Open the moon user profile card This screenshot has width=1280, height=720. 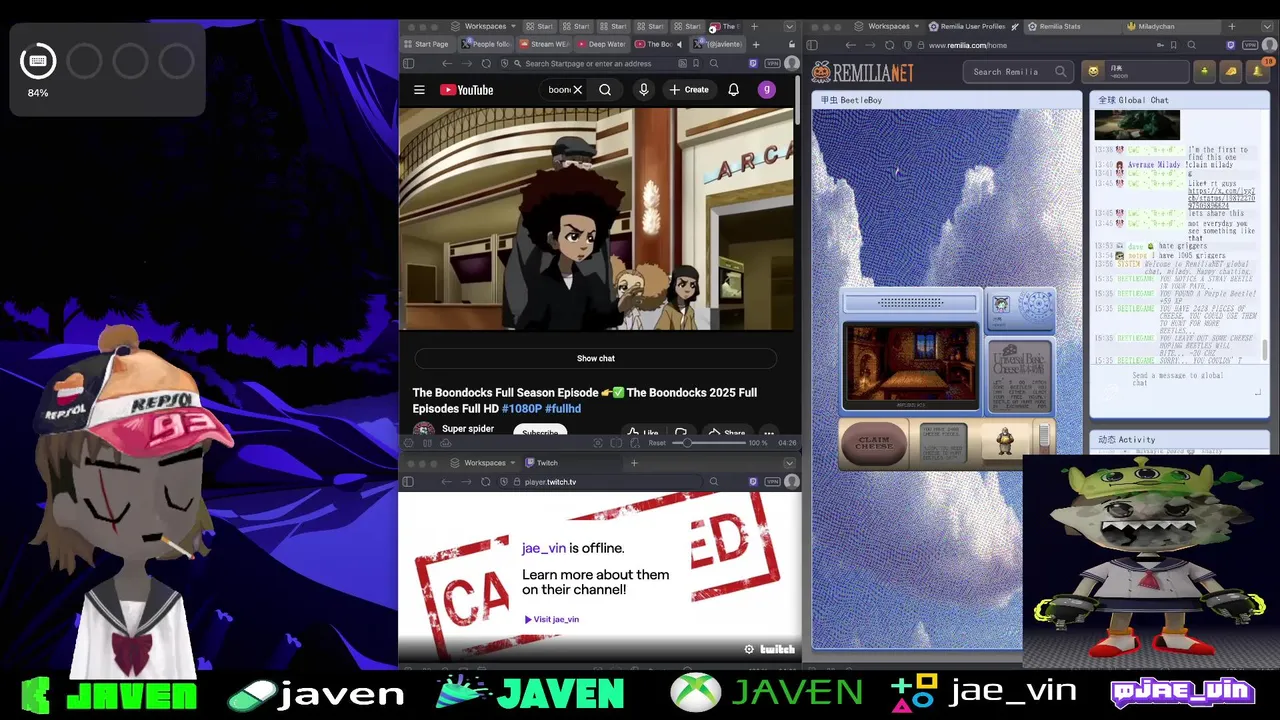coord(1135,71)
